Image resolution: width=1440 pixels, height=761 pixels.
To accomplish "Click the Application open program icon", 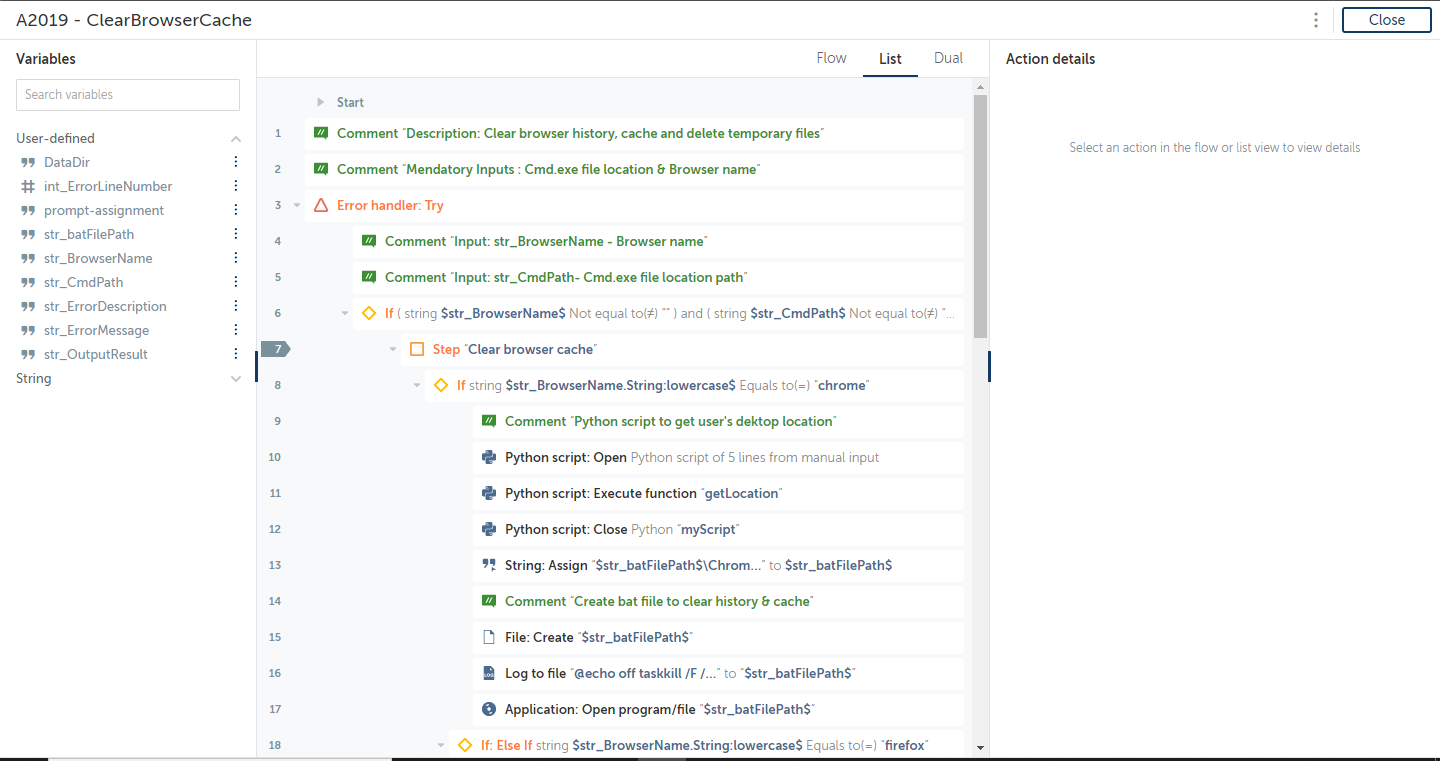I will [x=489, y=709].
